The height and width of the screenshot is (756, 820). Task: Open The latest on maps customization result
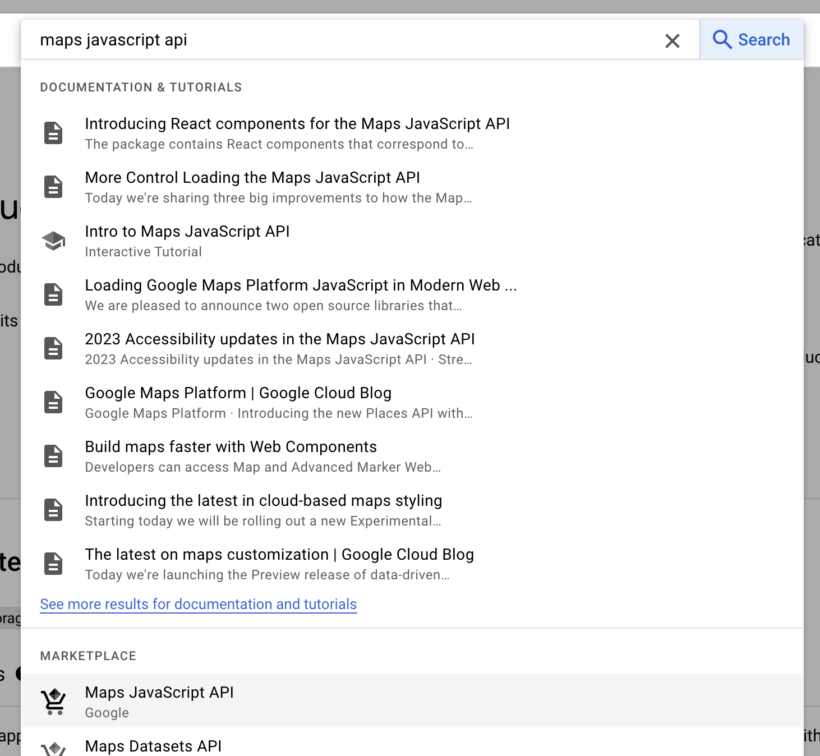(279, 555)
